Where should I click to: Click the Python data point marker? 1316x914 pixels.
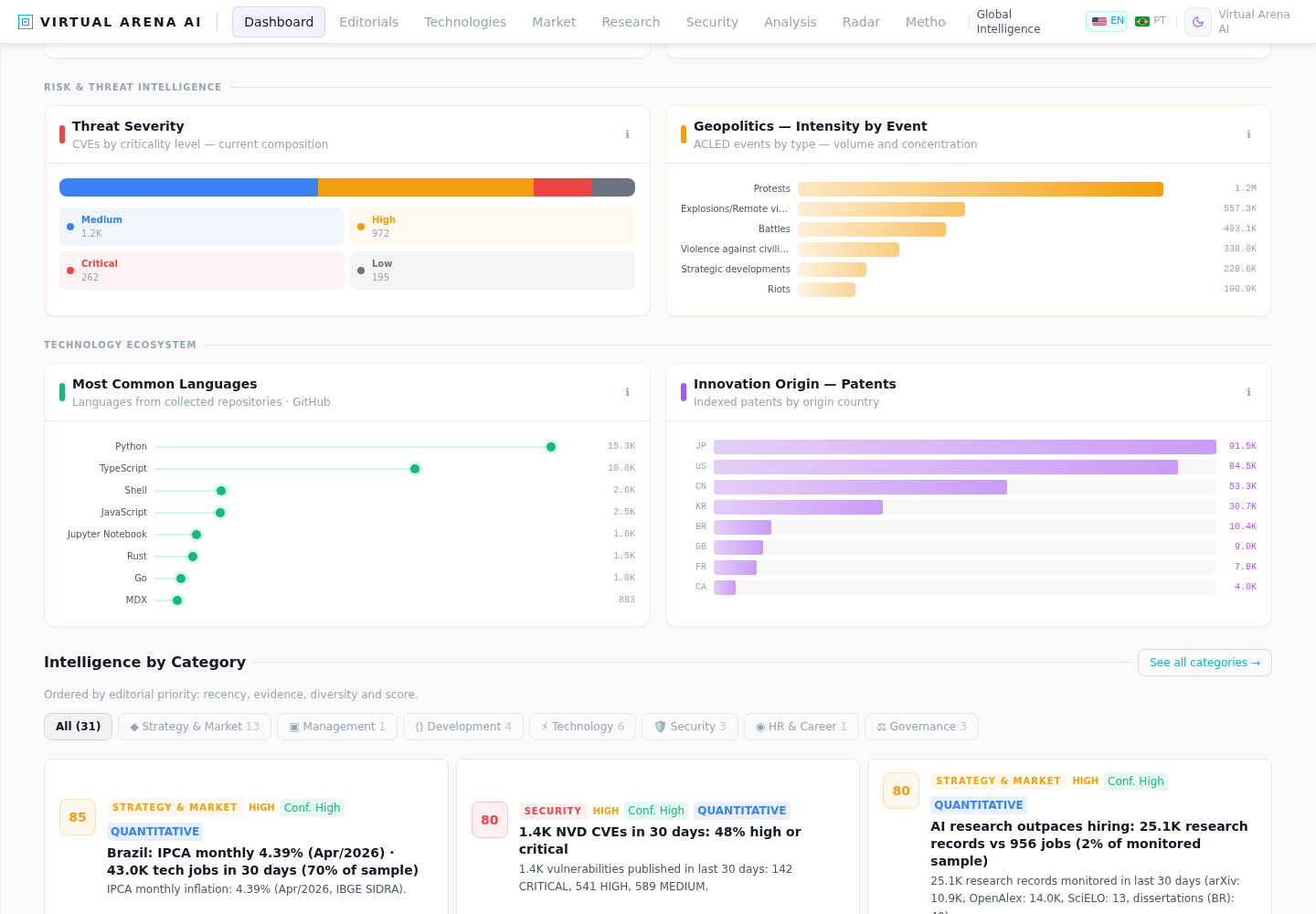(x=551, y=447)
